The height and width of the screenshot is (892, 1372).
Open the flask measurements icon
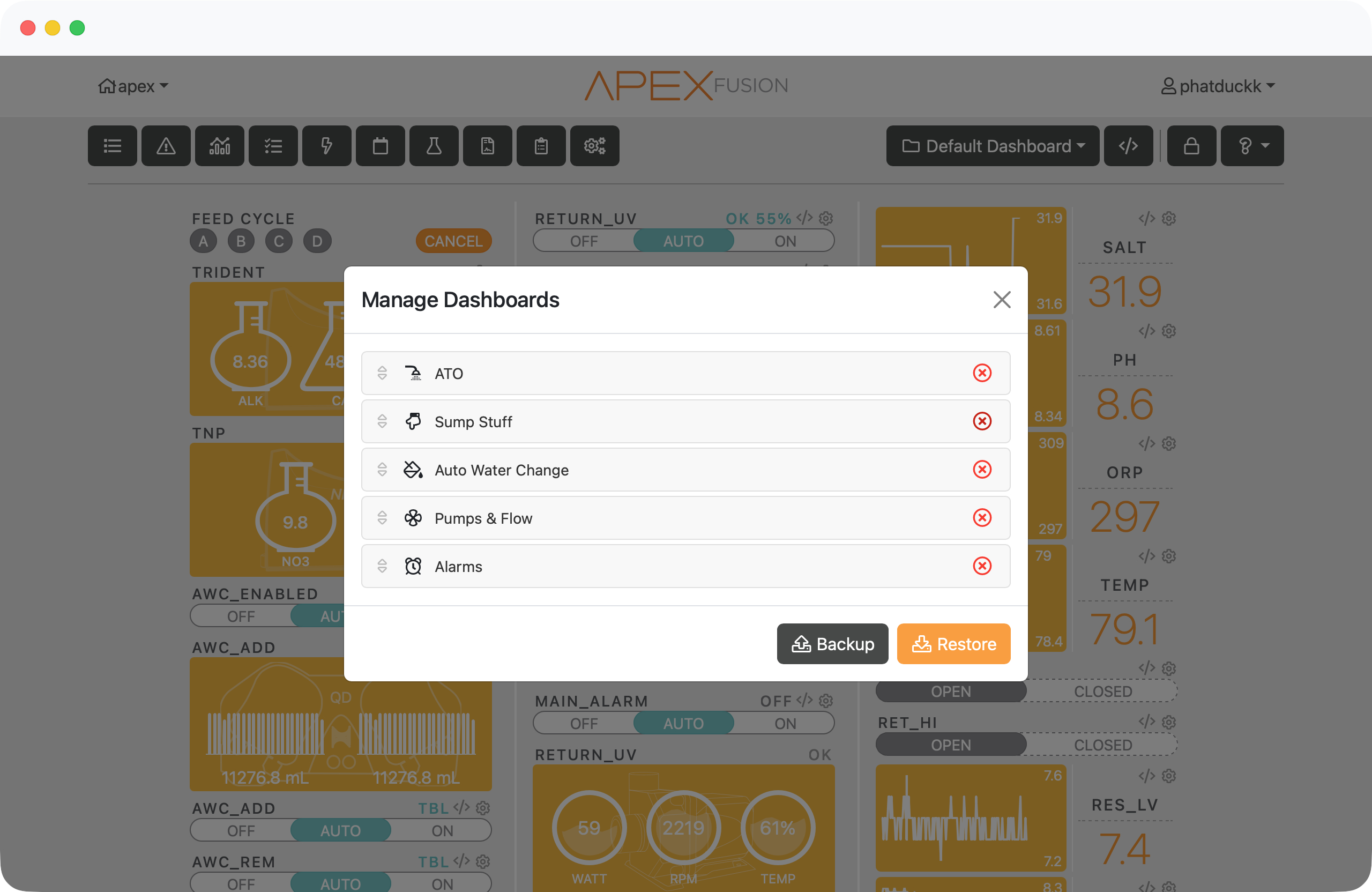pyautogui.click(x=434, y=146)
